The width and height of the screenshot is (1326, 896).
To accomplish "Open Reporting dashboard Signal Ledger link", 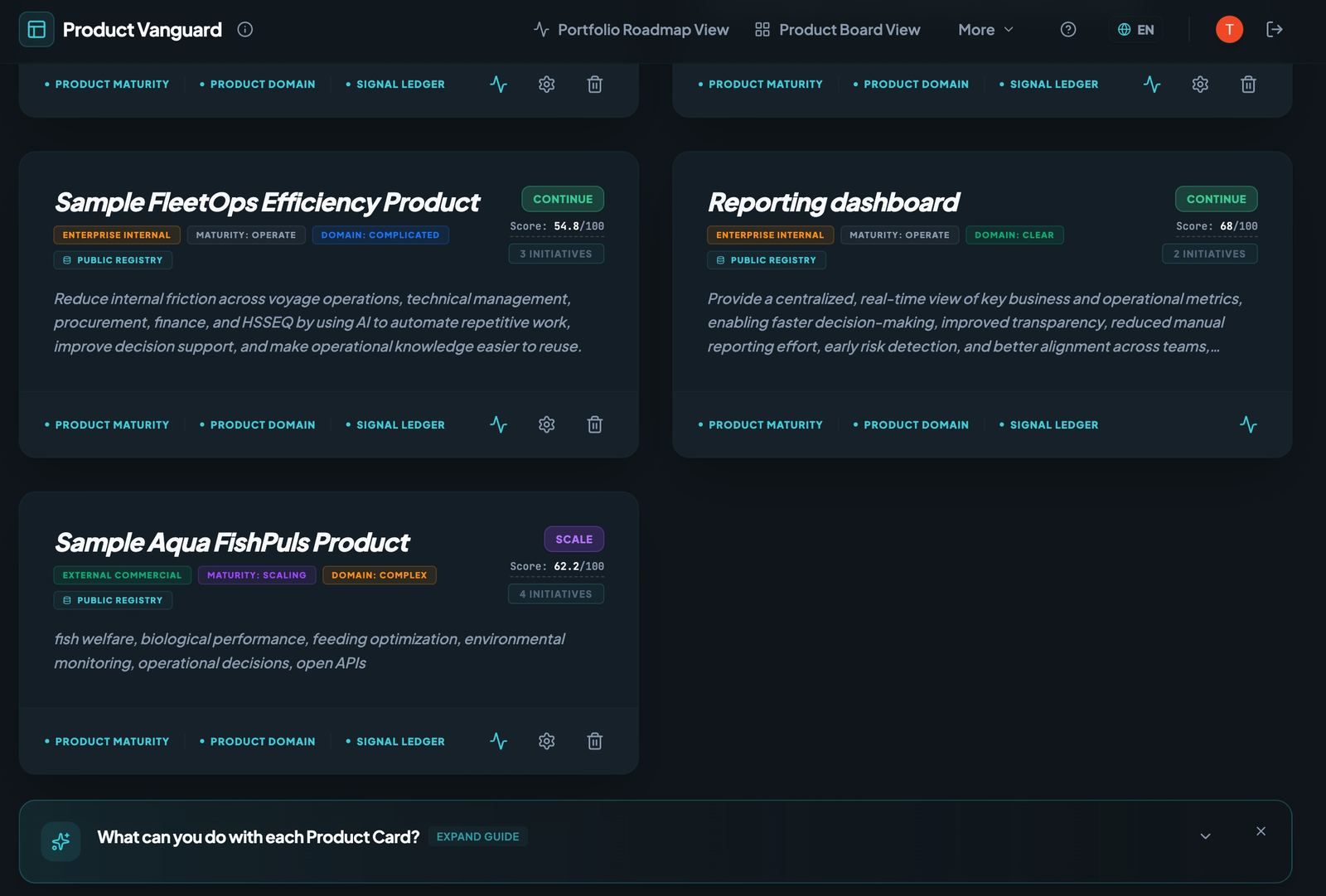I will pos(1049,425).
